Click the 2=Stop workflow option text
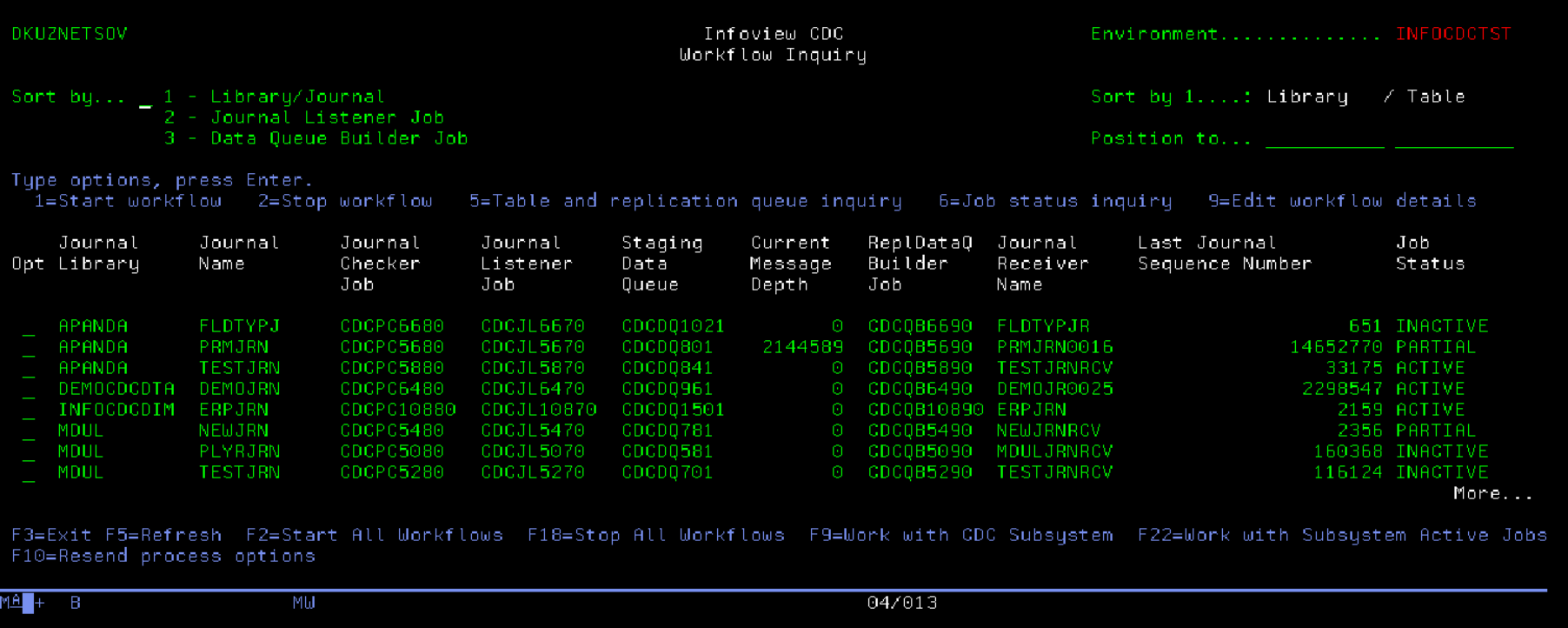Screen dimensions: 1568x628 pyautogui.click(x=345, y=201)
